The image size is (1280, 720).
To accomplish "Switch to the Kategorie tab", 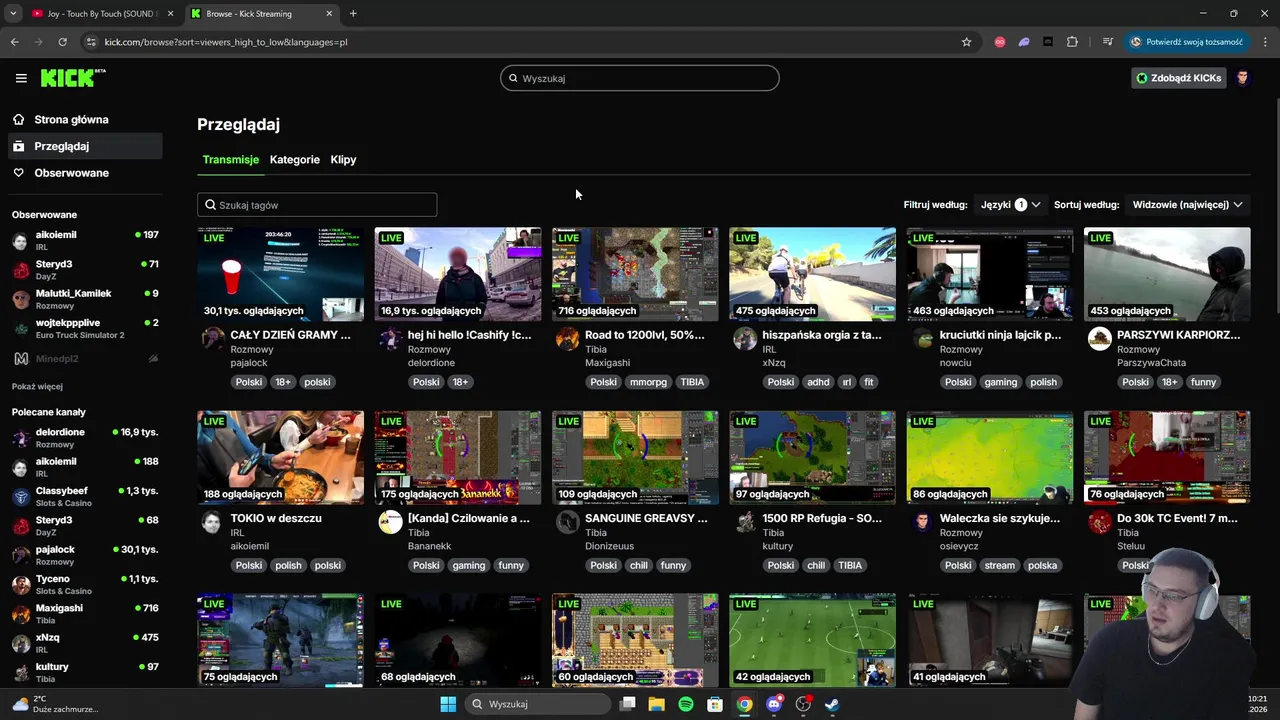I will click(295, 160).
